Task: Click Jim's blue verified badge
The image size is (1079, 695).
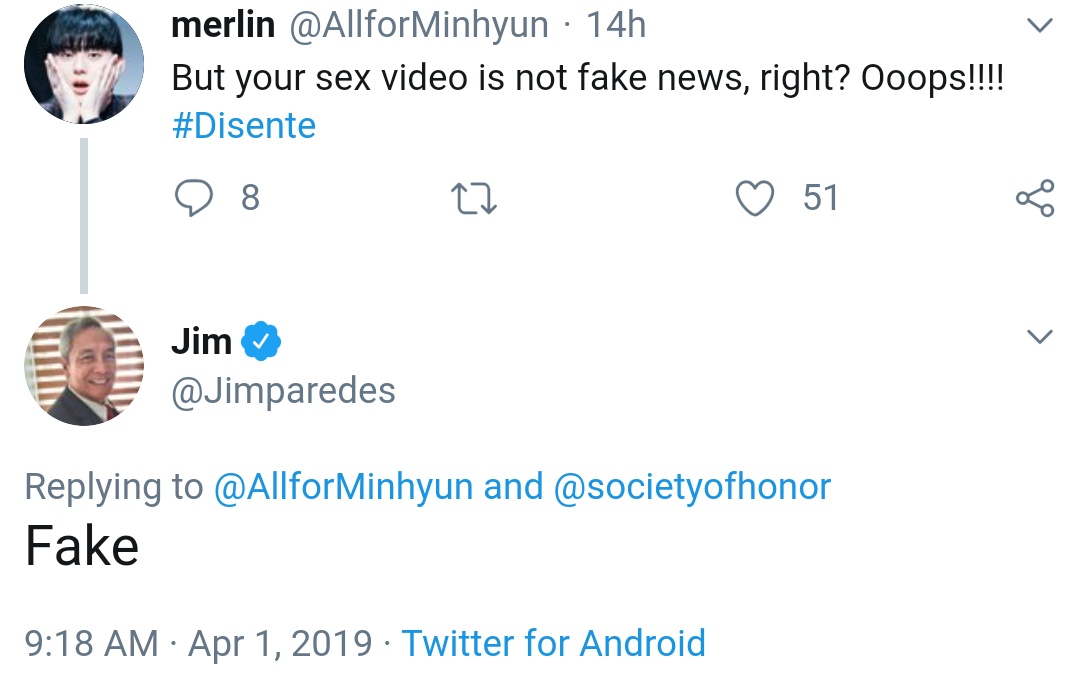Action: 262,342
